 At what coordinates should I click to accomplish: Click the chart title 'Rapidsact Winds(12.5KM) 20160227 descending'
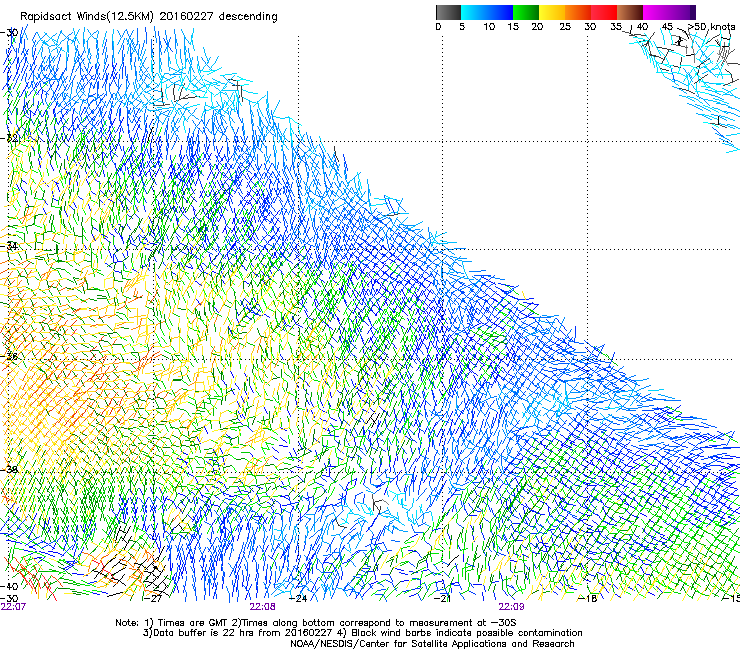(149, 17)
